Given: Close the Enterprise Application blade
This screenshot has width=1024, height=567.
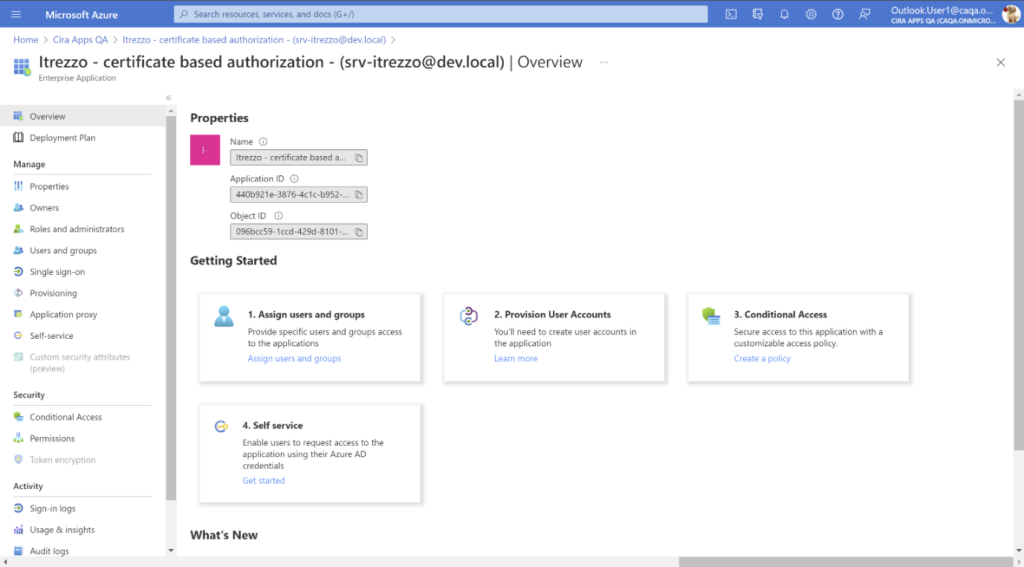Looking at the screenshot, I should (x=1000, y=63).
